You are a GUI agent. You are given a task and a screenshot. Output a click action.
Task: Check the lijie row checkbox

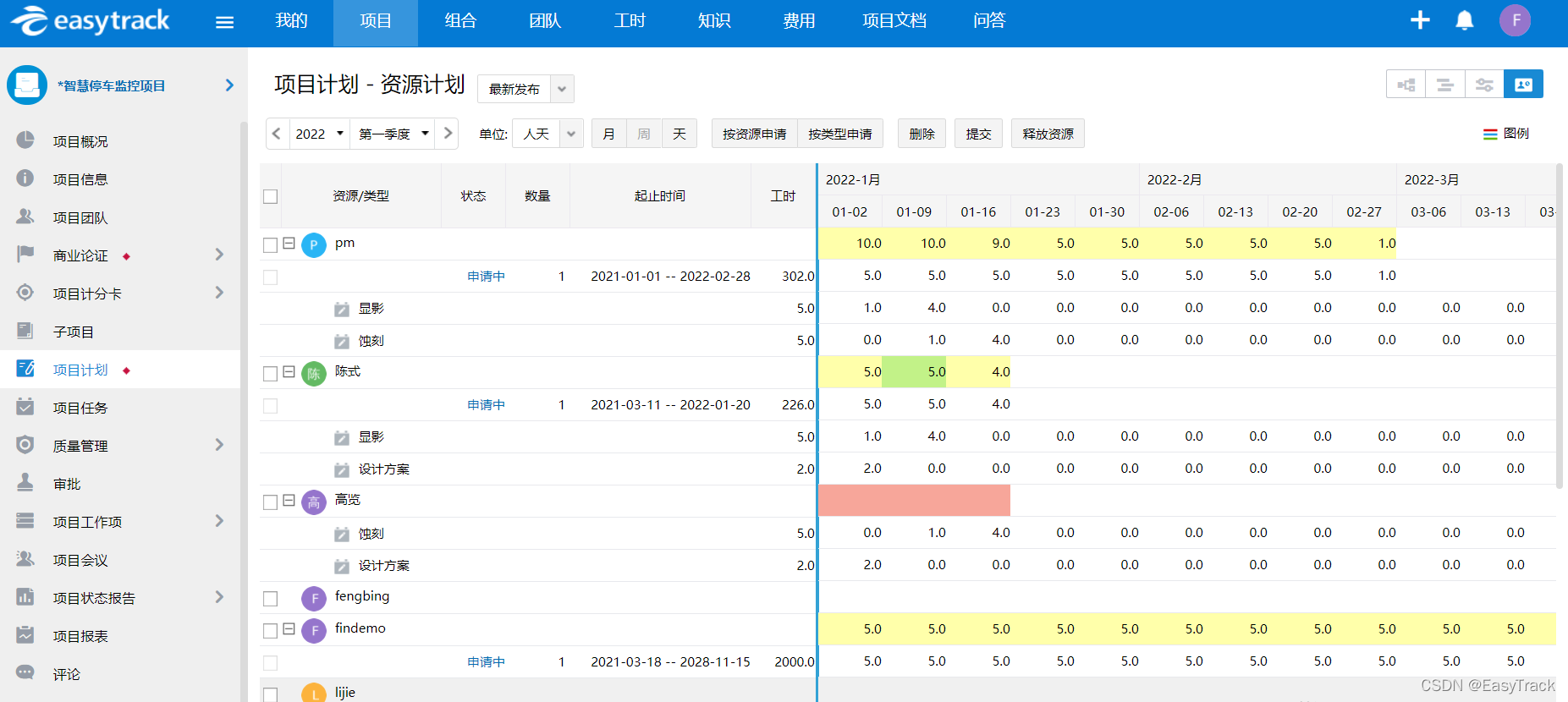(x=271, y=695)
